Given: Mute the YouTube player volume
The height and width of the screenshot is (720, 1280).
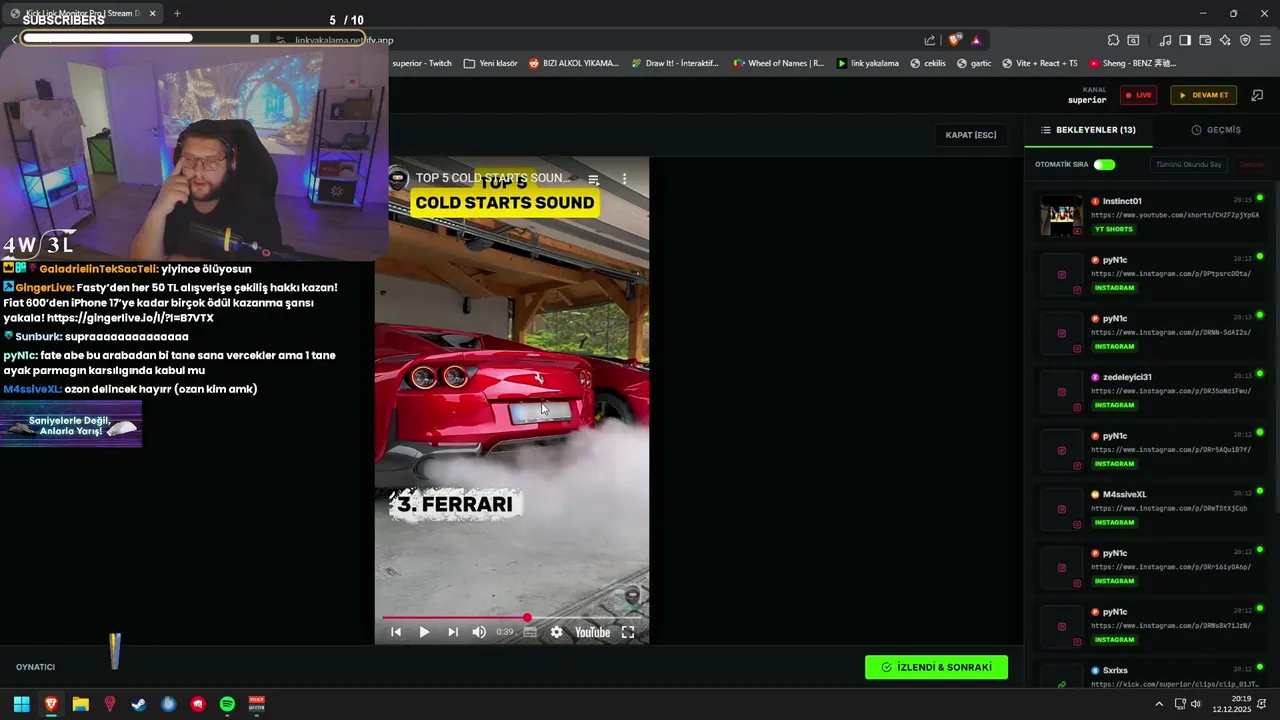Looking at the screenshot, I should tap(479, 632).
